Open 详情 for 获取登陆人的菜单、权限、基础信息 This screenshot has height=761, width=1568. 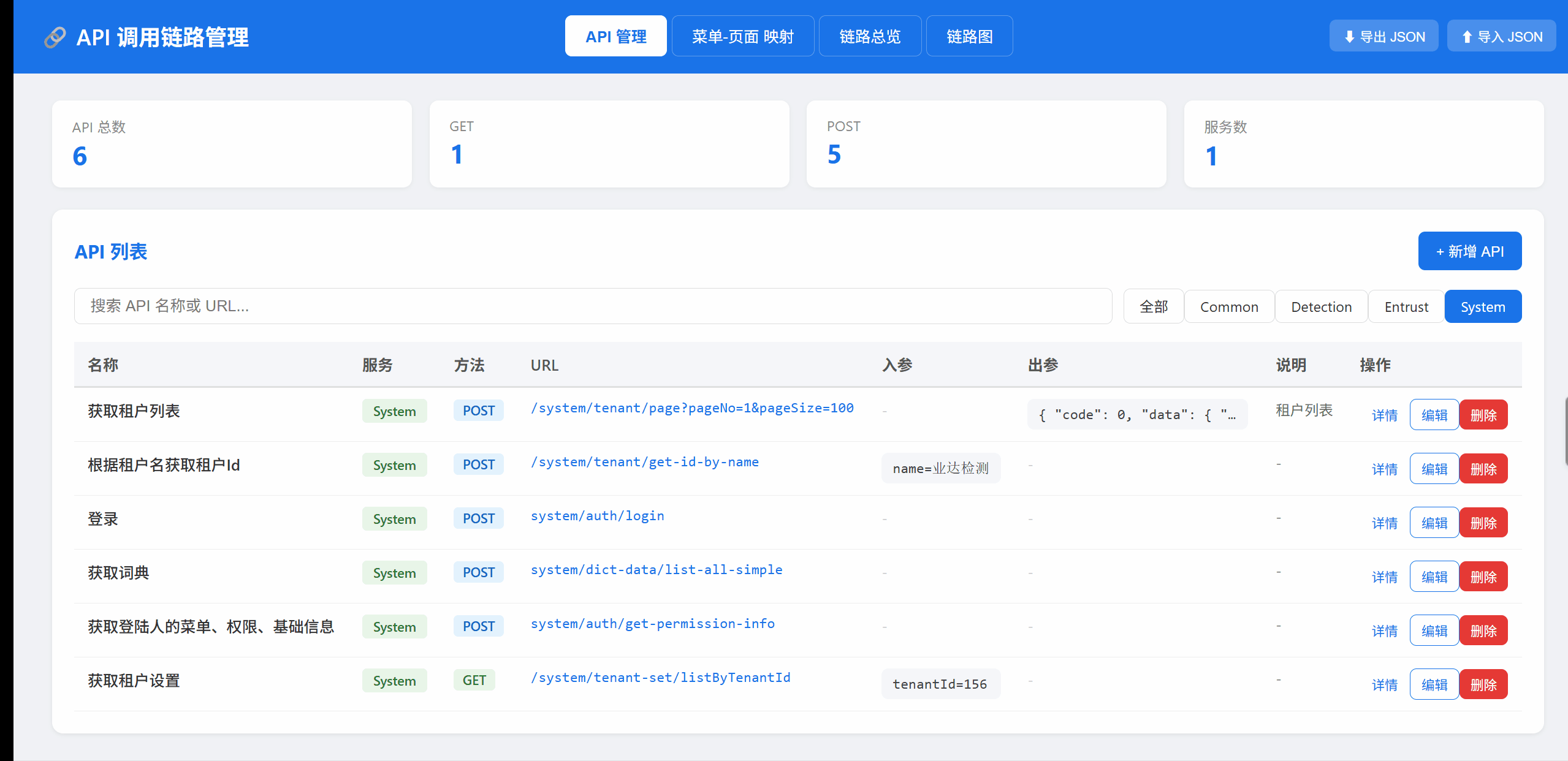click(1384, 630)
